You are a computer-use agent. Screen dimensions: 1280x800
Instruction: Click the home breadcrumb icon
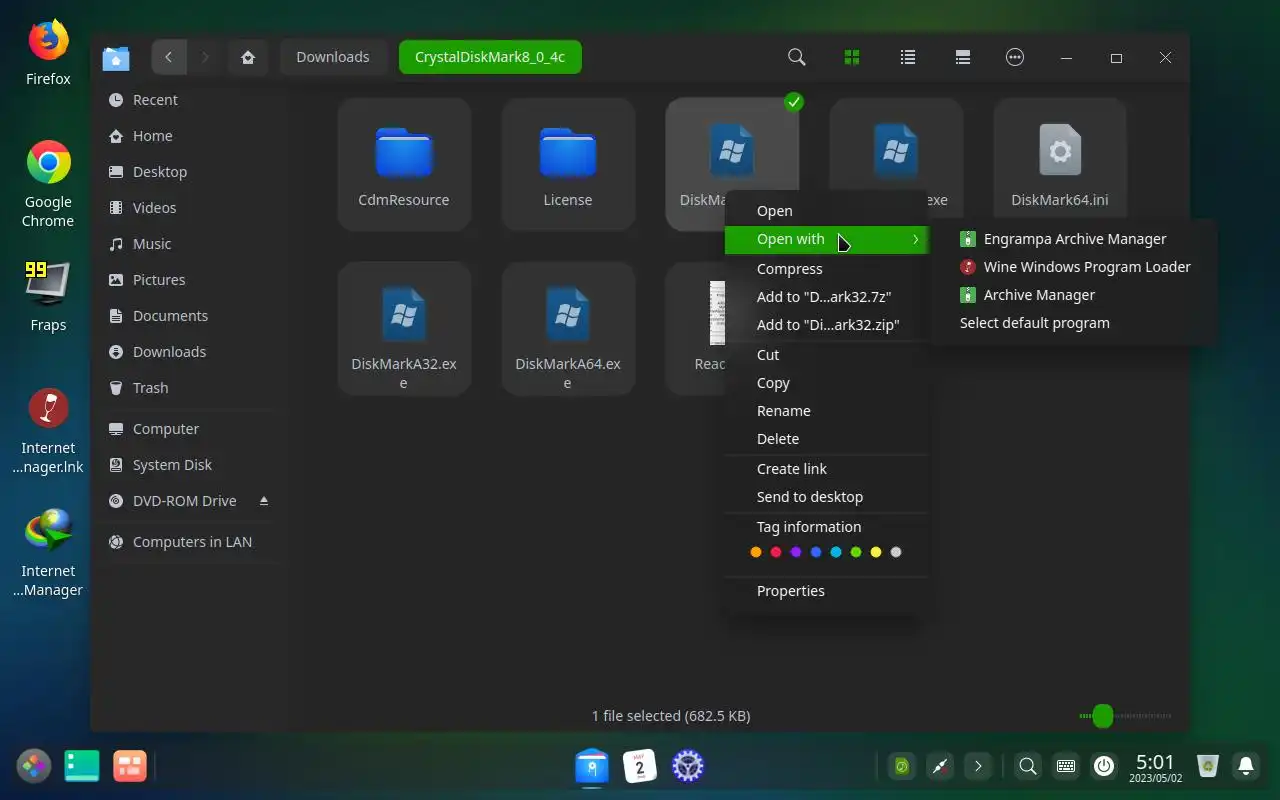[248, 57]
